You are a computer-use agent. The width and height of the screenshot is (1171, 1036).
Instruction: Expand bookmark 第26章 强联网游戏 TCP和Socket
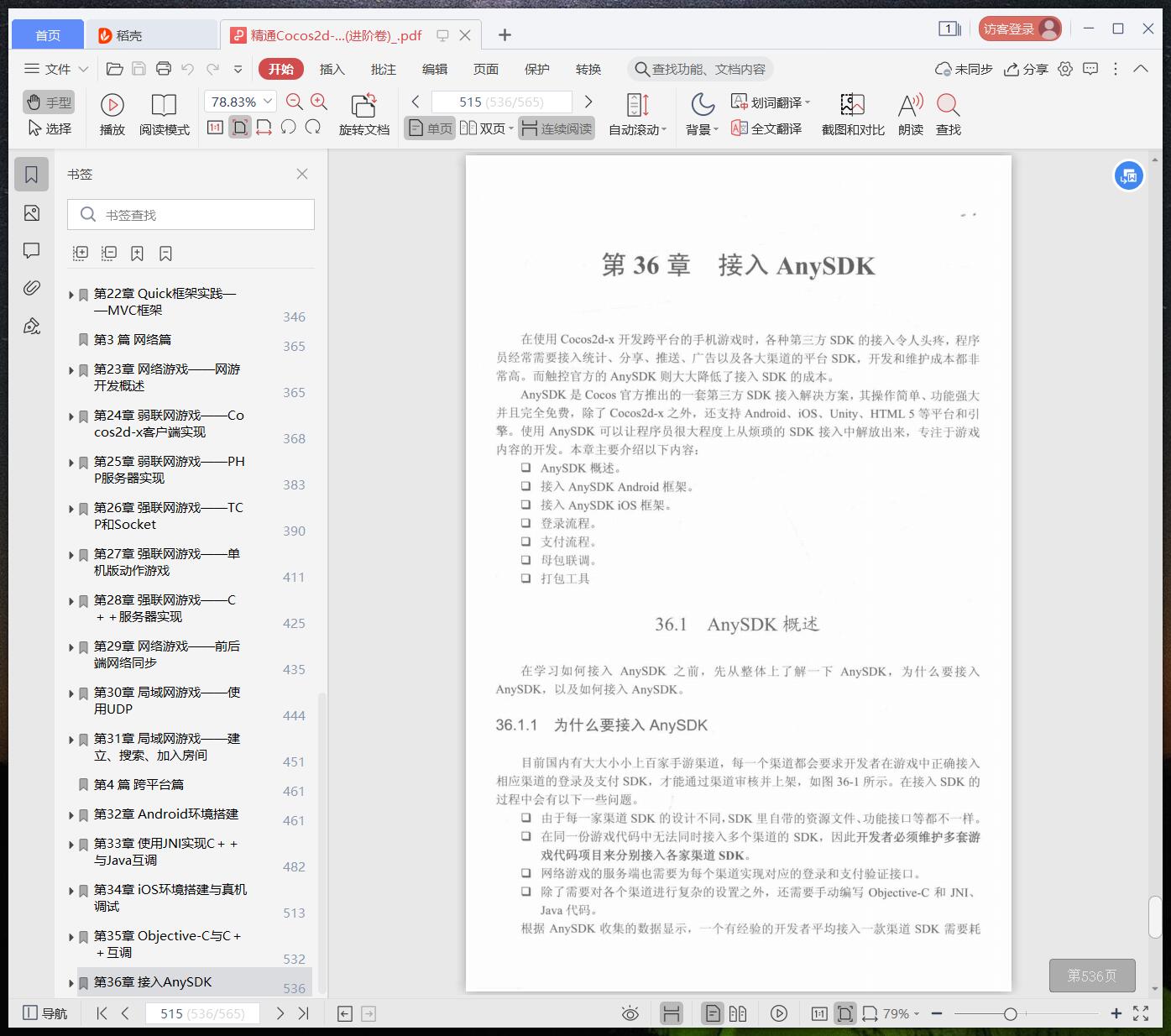71,509
